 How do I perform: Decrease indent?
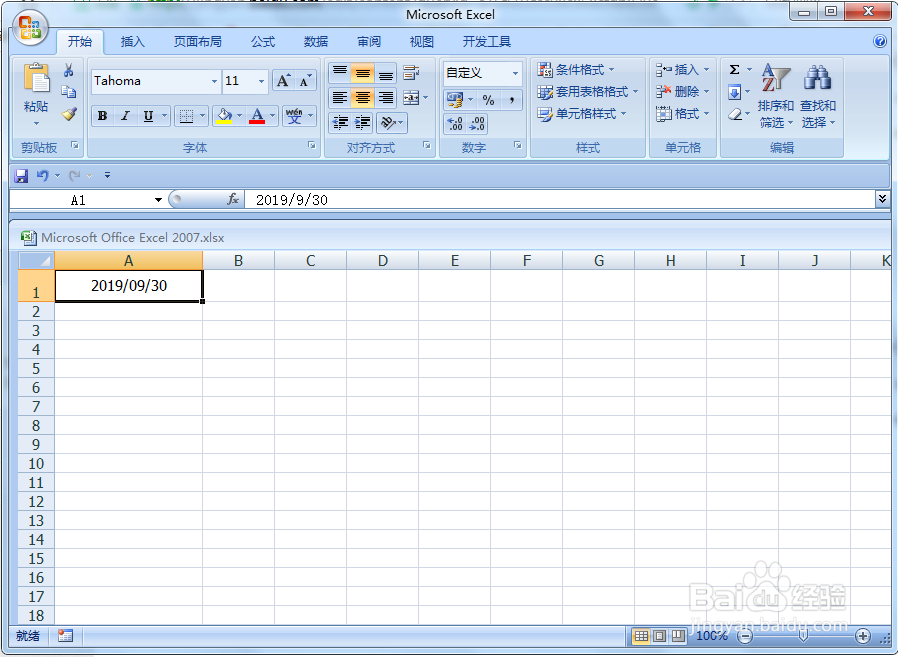340,123
